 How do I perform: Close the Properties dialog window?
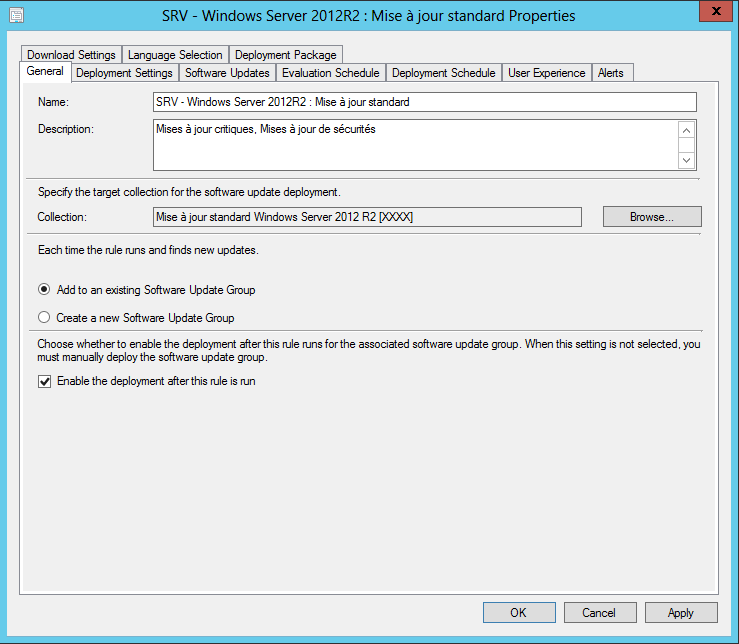coord(715,11)
